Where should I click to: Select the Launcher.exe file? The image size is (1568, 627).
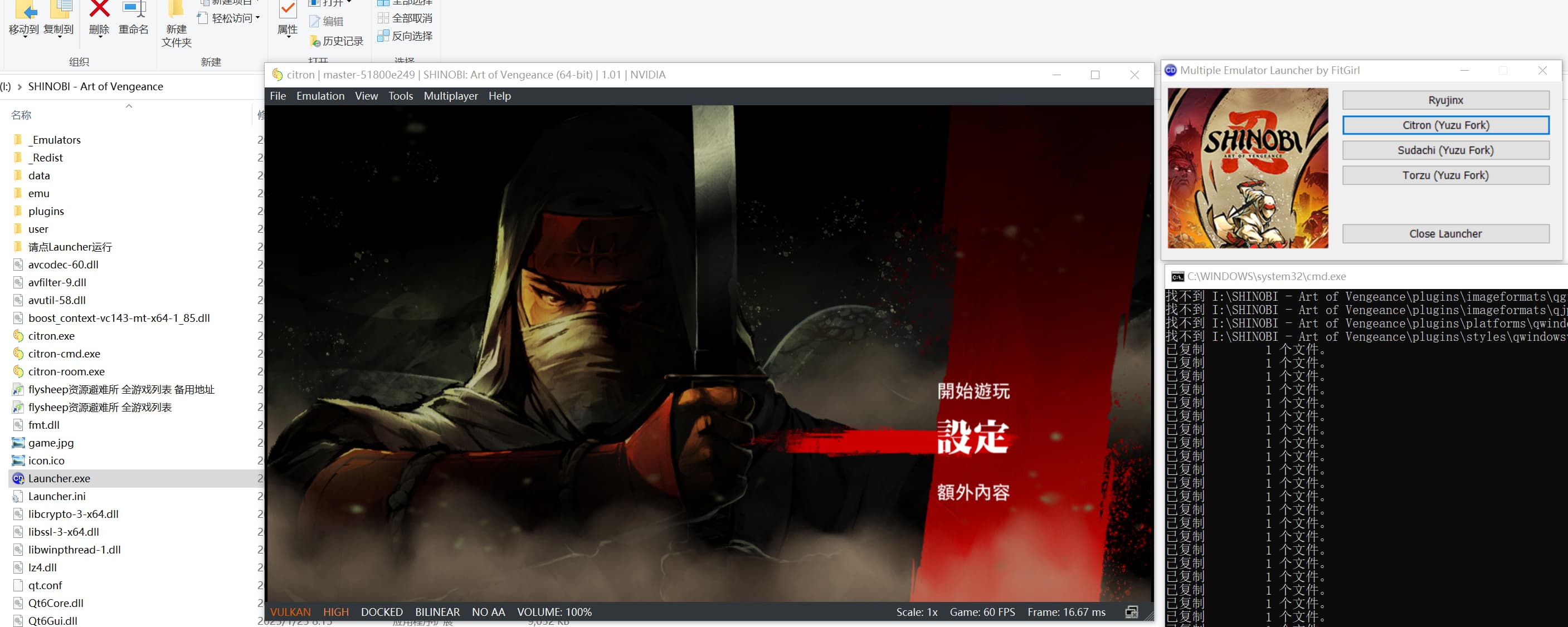[59, 479]
